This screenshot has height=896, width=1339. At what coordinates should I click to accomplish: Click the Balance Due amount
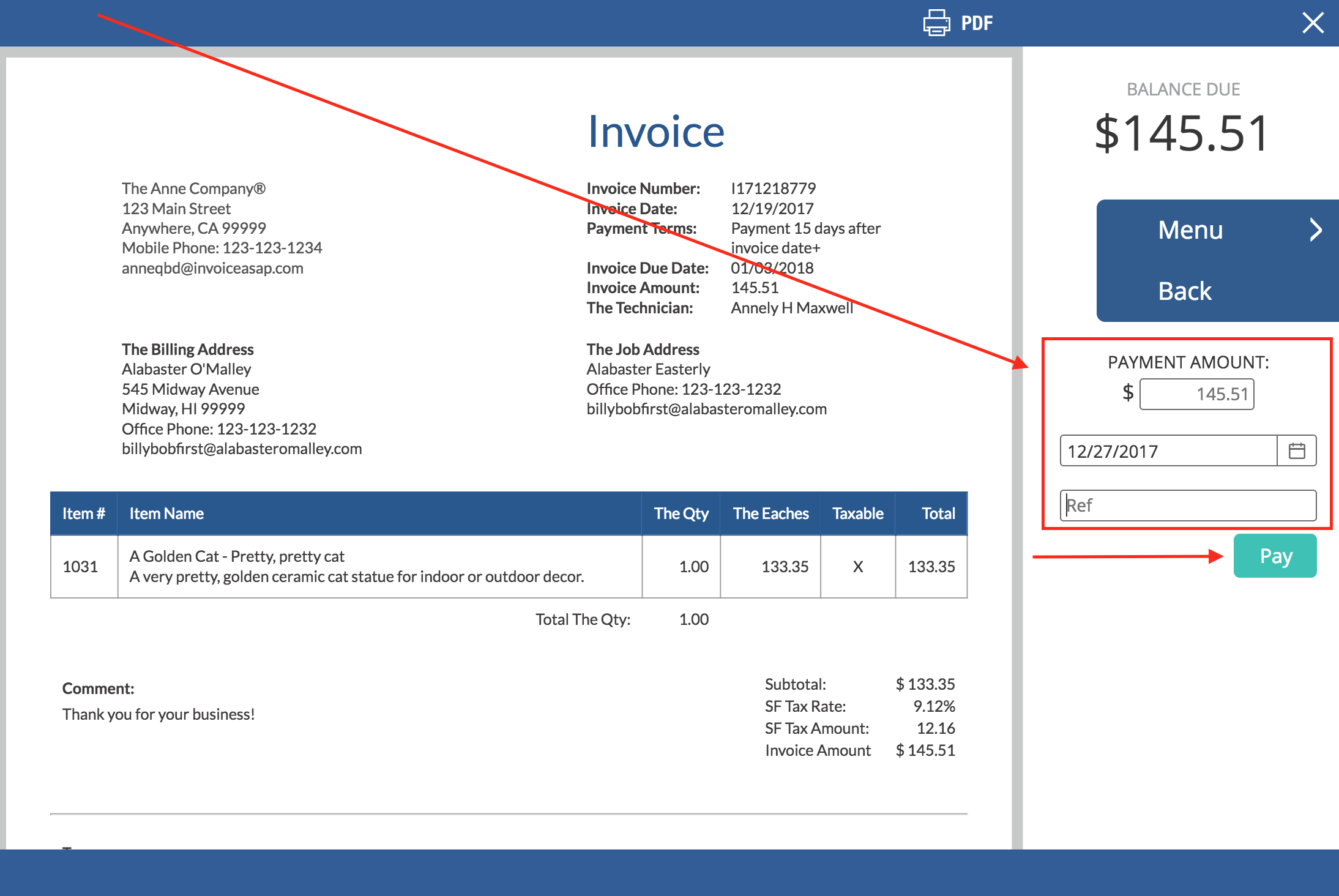1182,133
